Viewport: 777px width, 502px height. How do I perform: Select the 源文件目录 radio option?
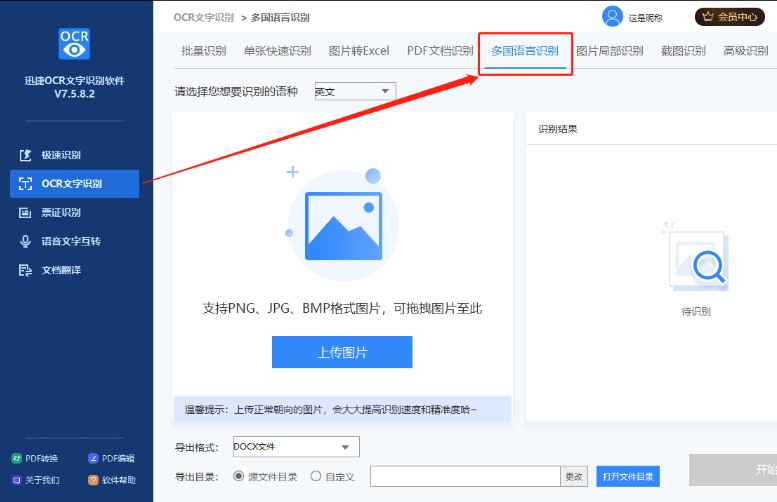(x=239, y=476)
